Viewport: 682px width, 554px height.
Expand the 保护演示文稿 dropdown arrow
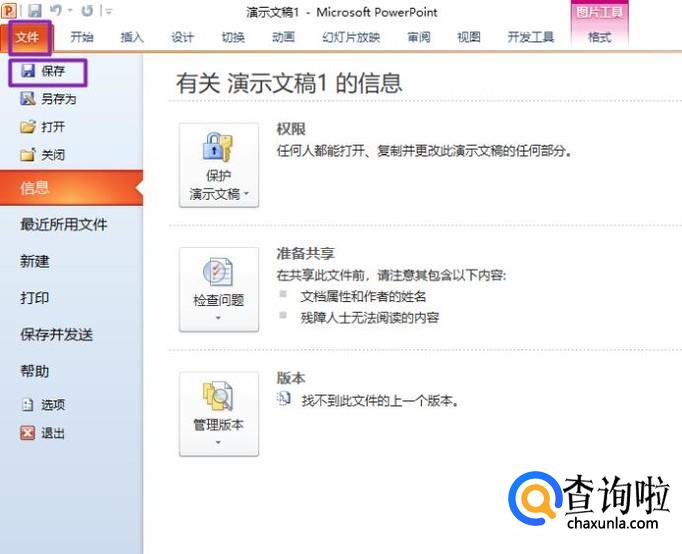click(x=247, y=194)
